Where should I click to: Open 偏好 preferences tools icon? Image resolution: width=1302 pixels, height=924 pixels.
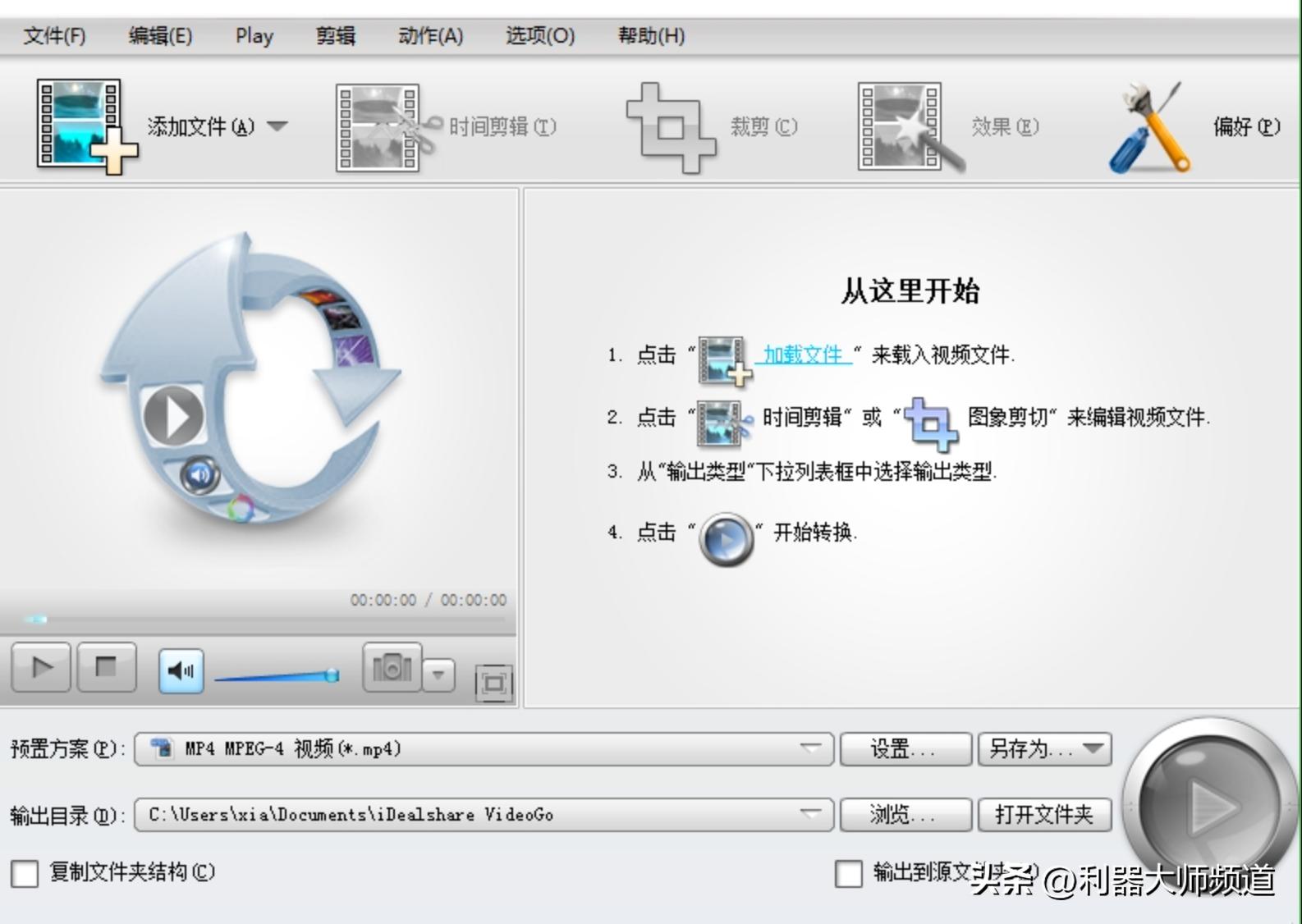(1152, 127)
